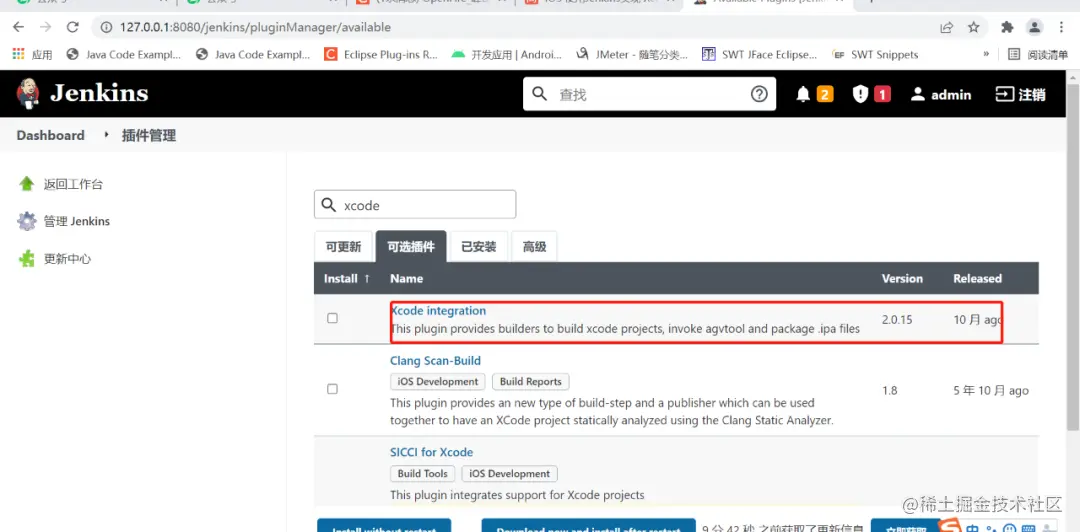
Task: Click the browser forward arrow
Action: click(45, 28)
